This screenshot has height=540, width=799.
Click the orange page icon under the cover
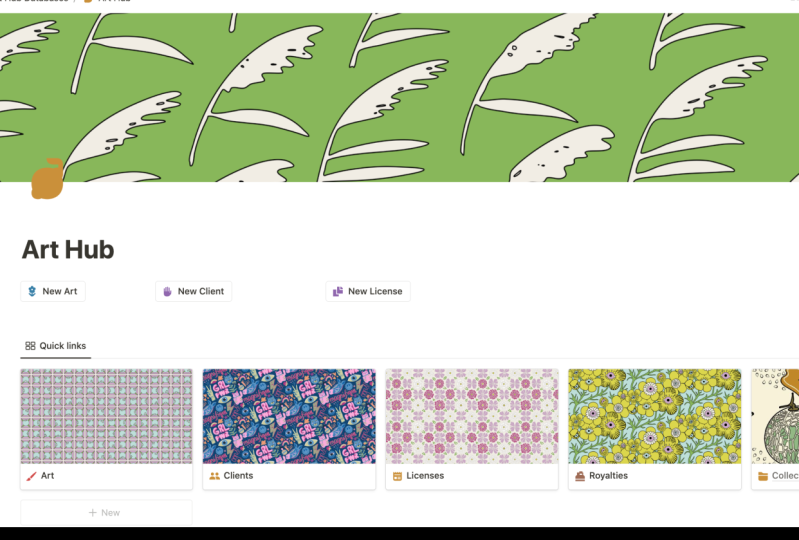click(47, 179)
